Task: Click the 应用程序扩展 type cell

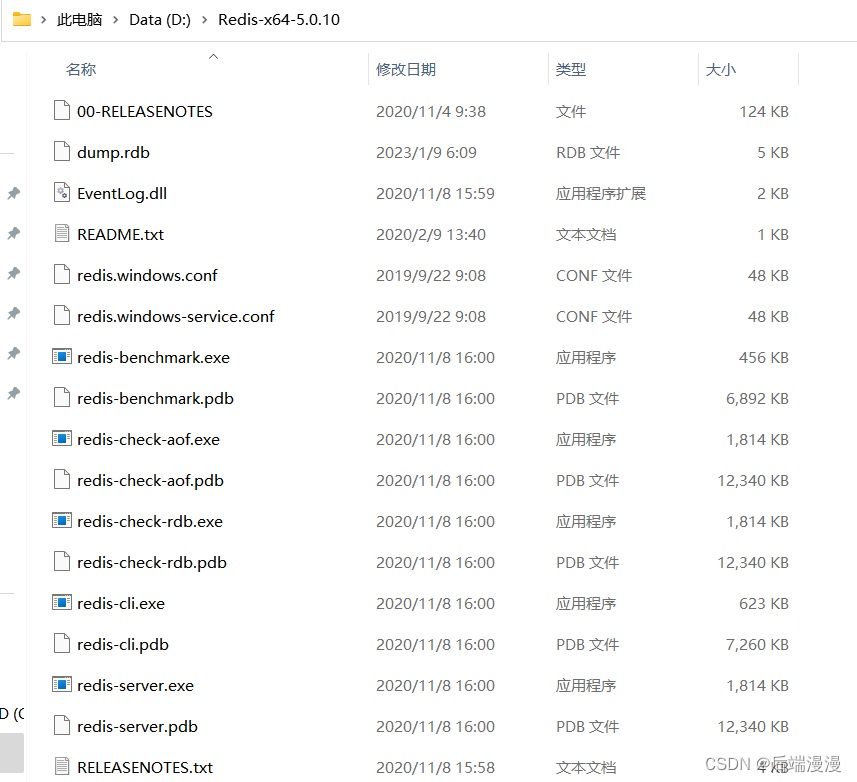Action: (x=601, y=193)
